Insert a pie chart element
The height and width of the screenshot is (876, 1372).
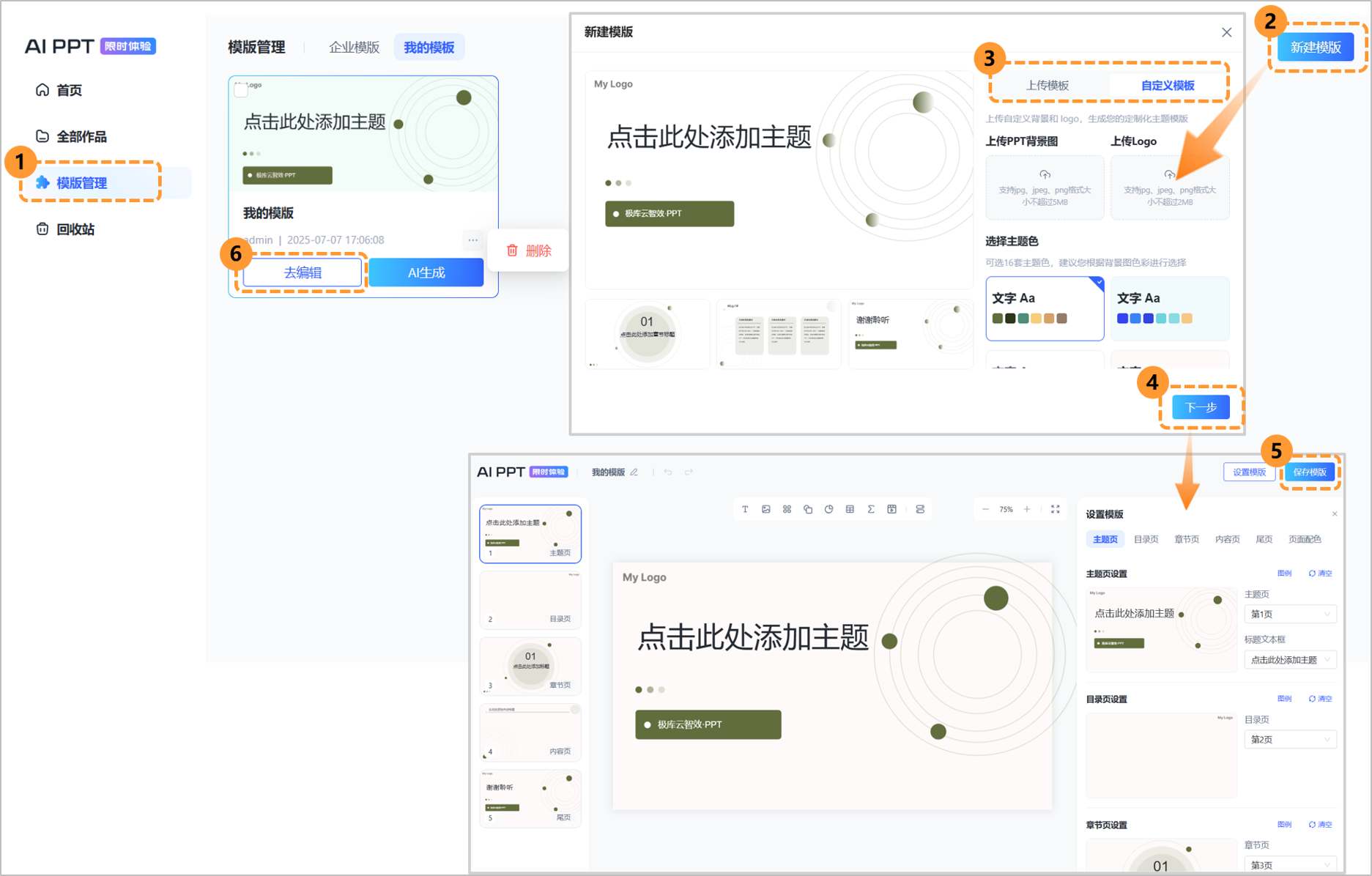[x=828, y=509]
